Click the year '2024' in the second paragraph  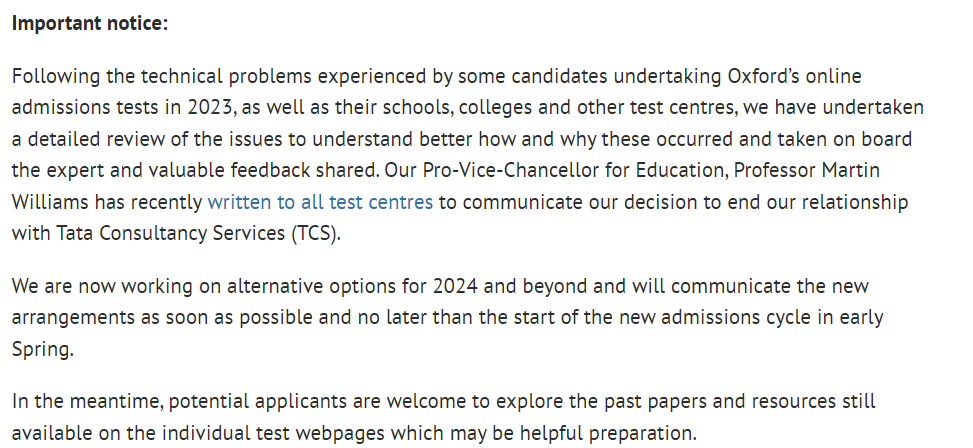pyautogui.click(x=455, y=287)
